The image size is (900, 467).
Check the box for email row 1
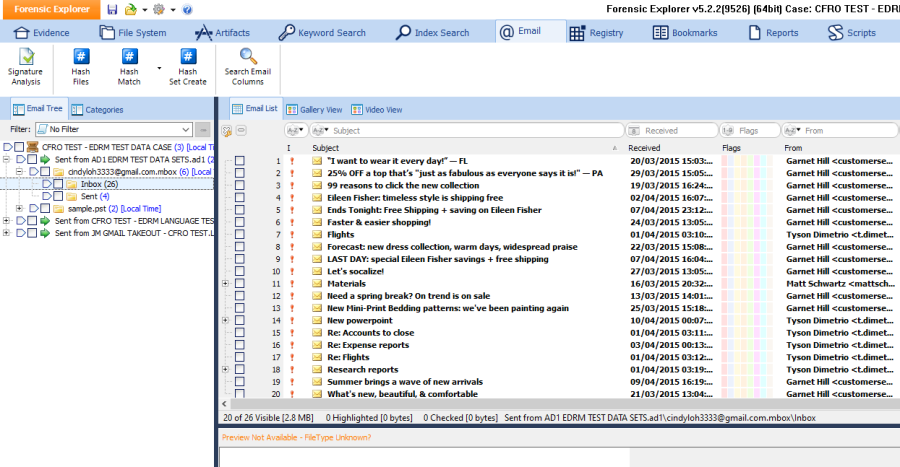pos(239,160)
